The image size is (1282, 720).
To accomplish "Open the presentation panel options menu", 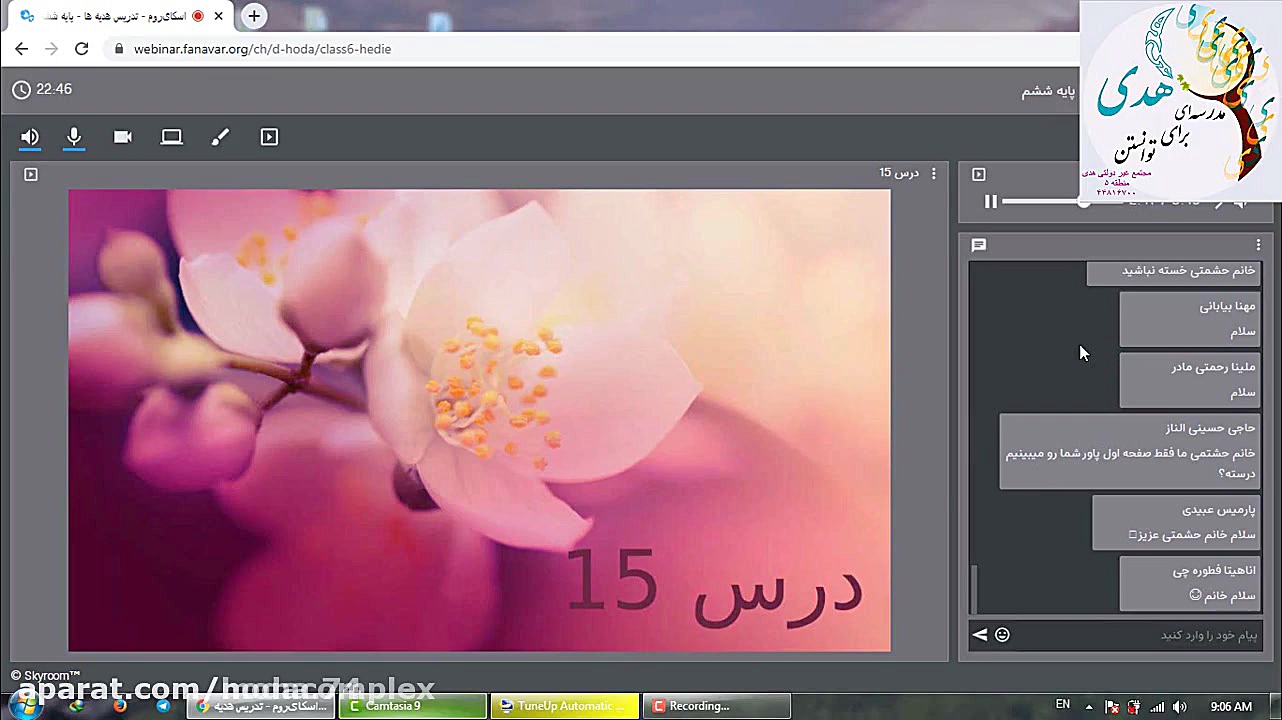I will pyautogui.click(x=934, y=174).
